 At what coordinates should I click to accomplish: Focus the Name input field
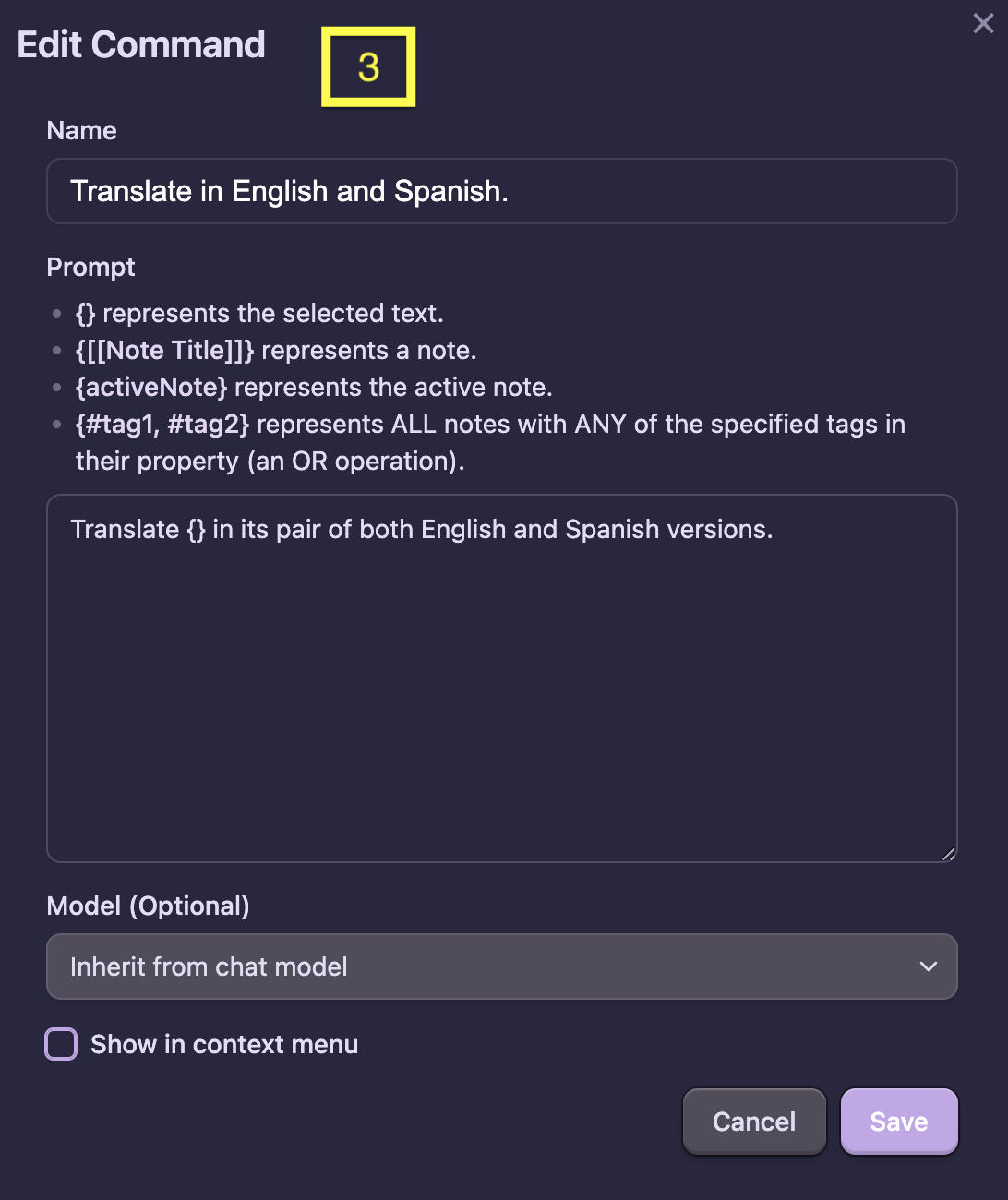click(x=501, y=191)
